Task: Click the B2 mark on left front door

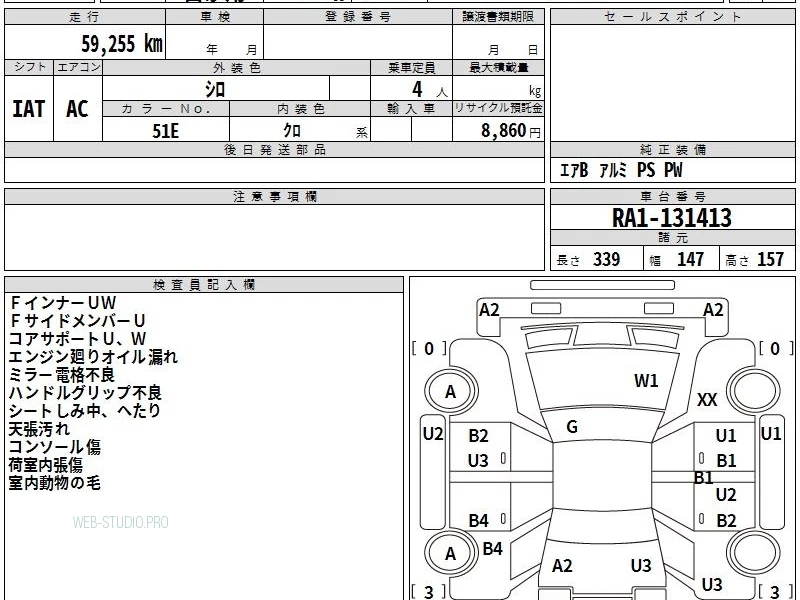Action: pyautogui.click(x=479, y=436)
